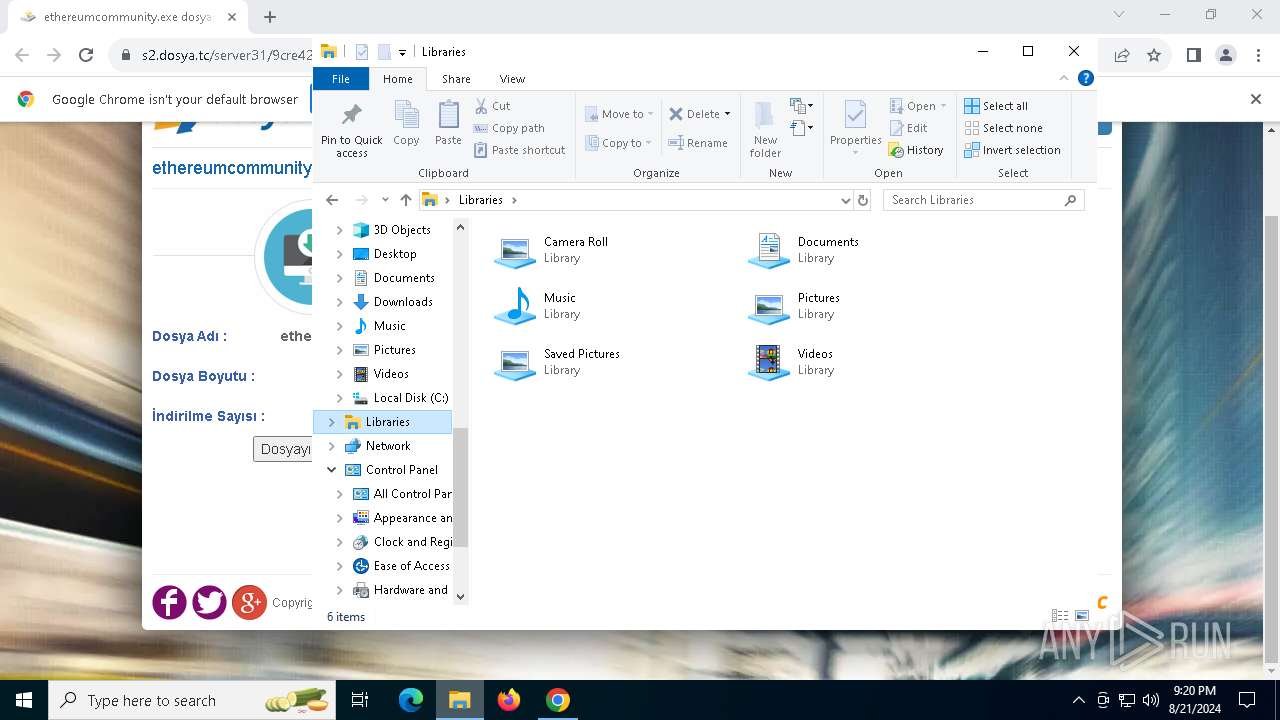Click Explorer back navigation arrow
Image resolution: width=1280 pixels, height=720 pixels.
coord(333,200)
